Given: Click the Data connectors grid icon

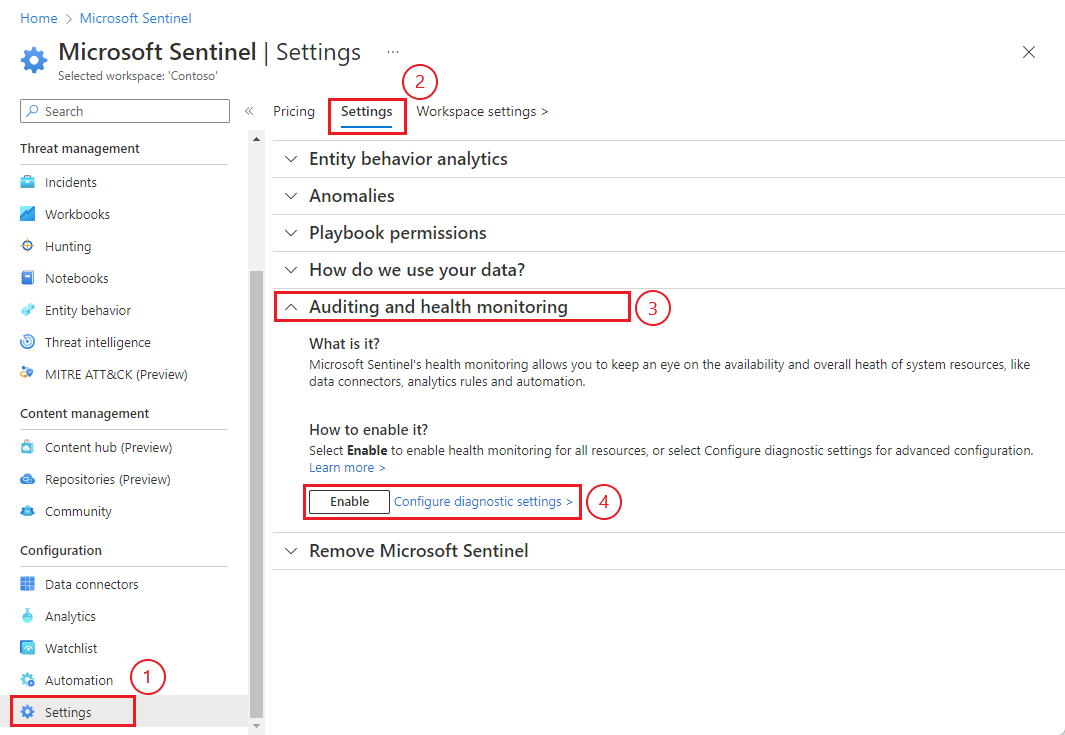Looking at the screenshot, I should tap(28, 584).
